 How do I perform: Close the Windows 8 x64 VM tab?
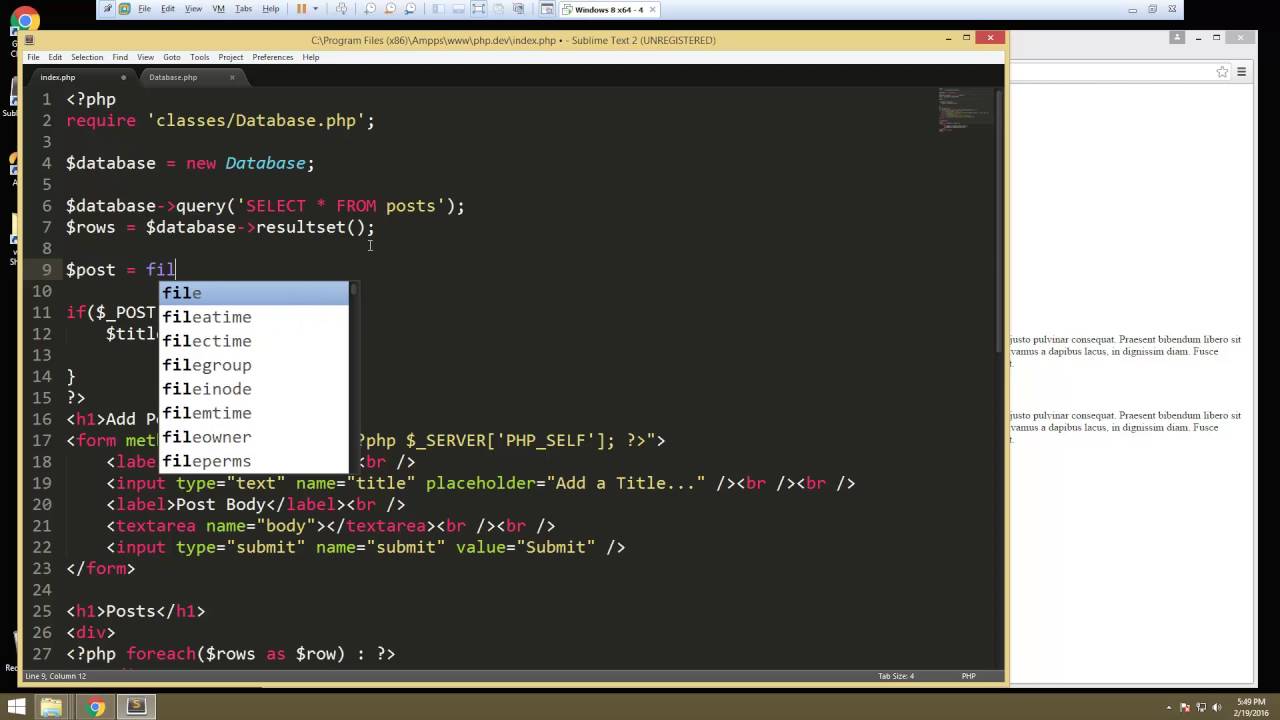coord(652,9)
